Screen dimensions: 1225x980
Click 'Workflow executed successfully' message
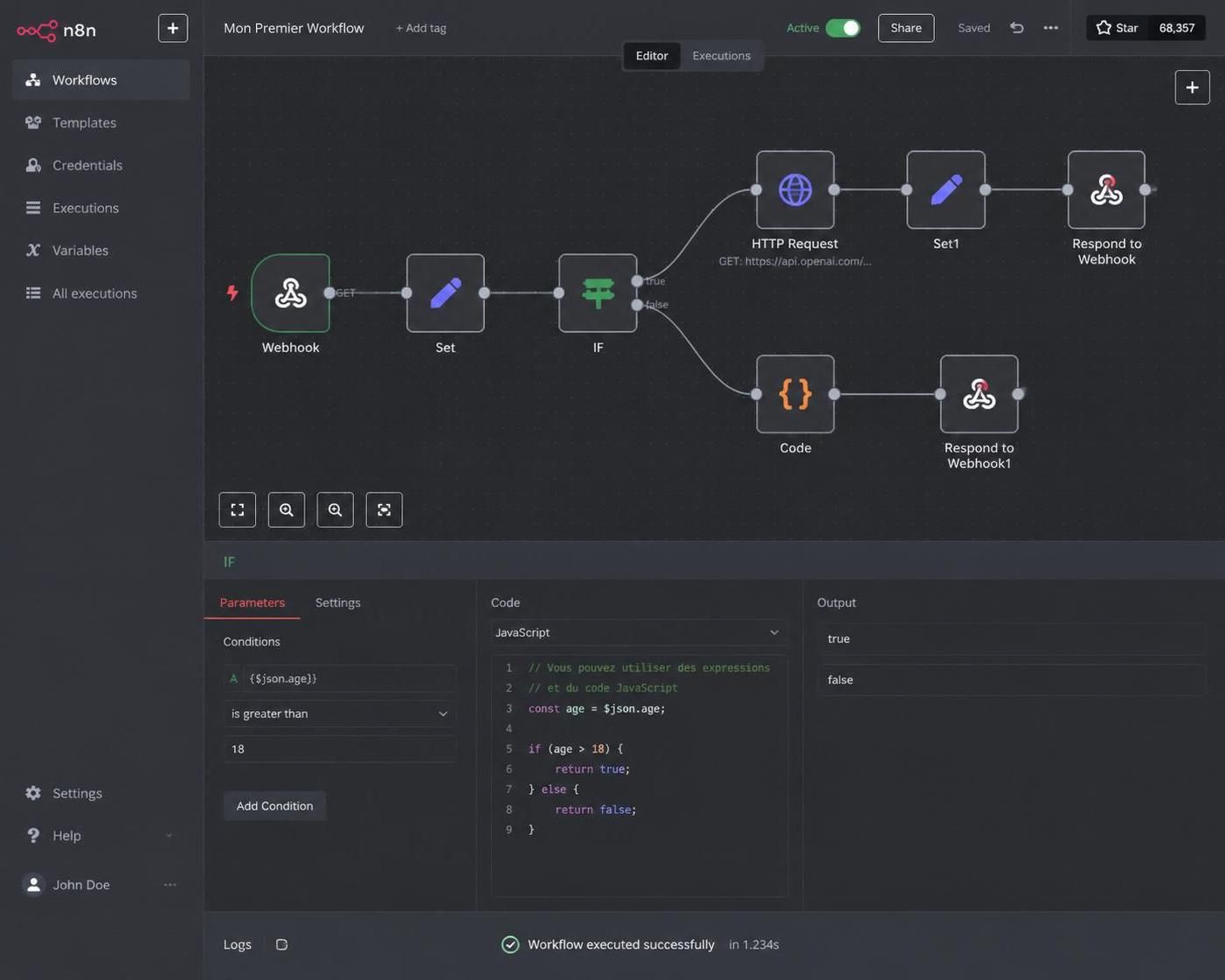[621, 945]
